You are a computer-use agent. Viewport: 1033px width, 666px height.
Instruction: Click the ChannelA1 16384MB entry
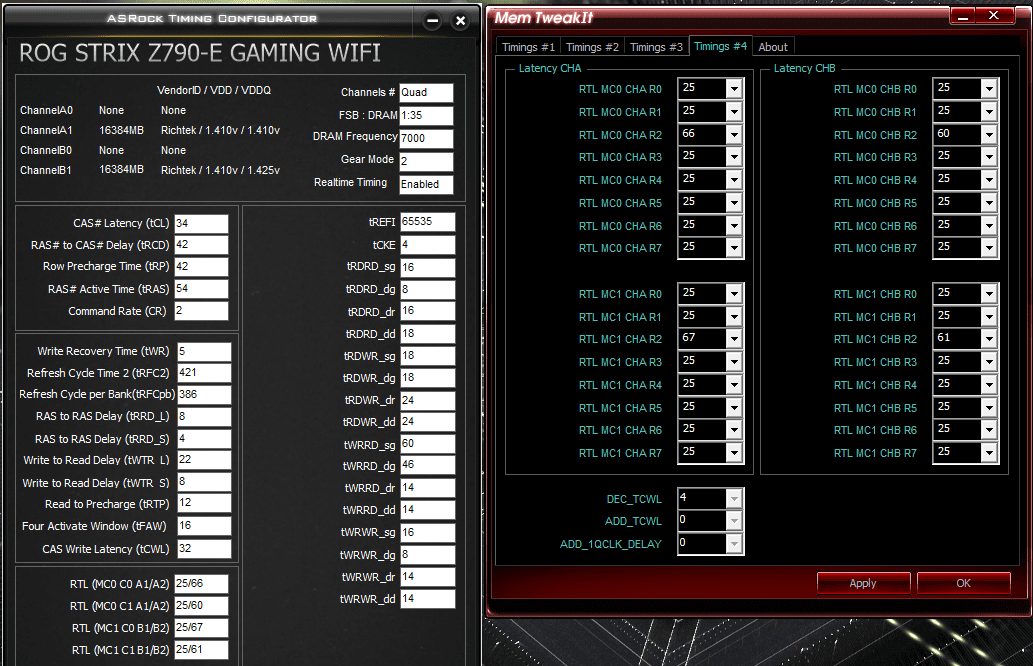[121, 130]
